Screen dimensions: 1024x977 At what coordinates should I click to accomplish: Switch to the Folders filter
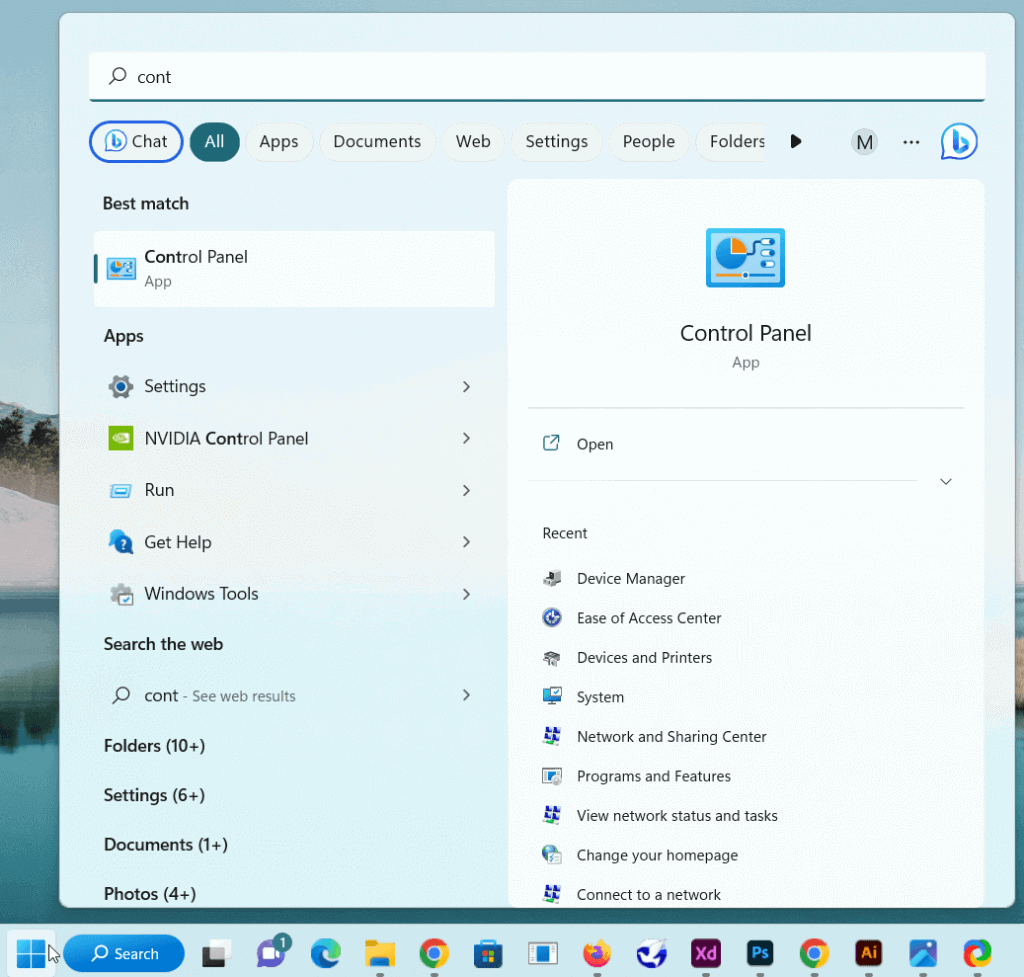click(731, 142)
